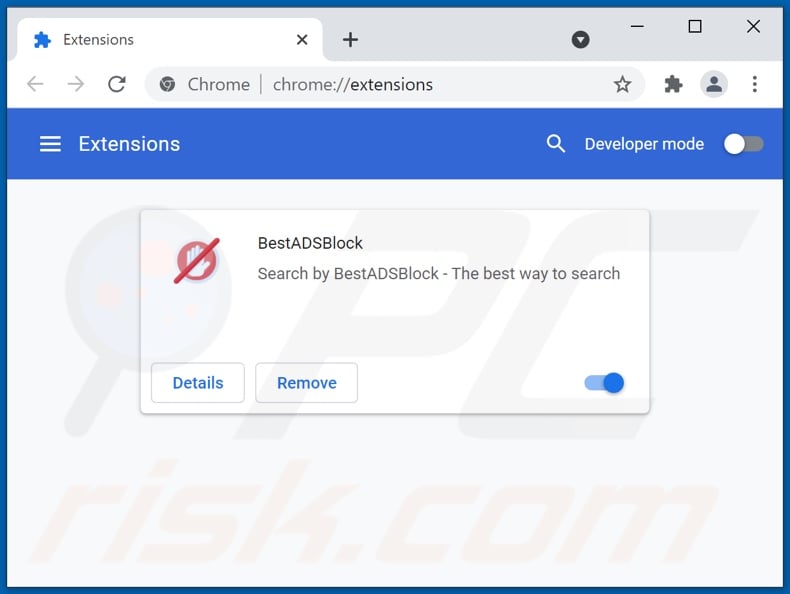Remove the BestADSBlock extension
The image size is (790, 594).
(306, 383)
